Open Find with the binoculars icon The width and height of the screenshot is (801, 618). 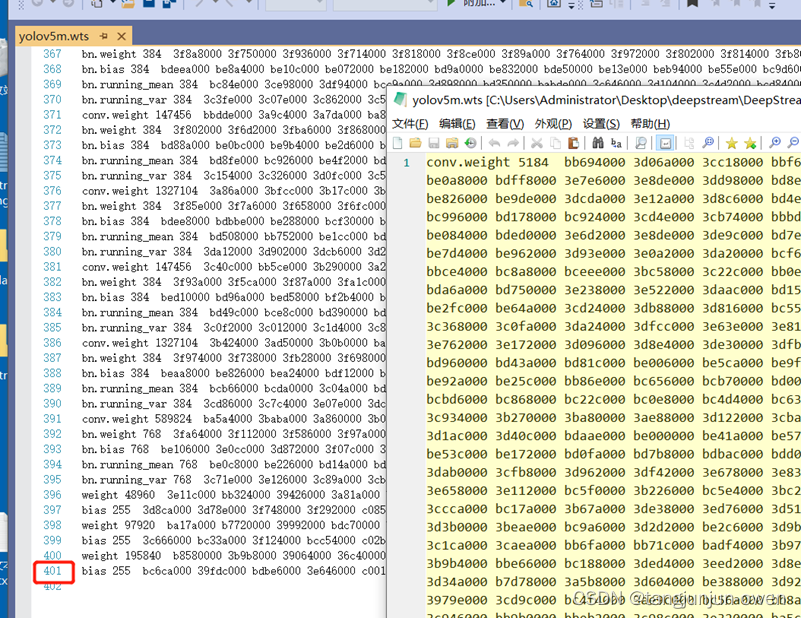[x=598, y=143]
